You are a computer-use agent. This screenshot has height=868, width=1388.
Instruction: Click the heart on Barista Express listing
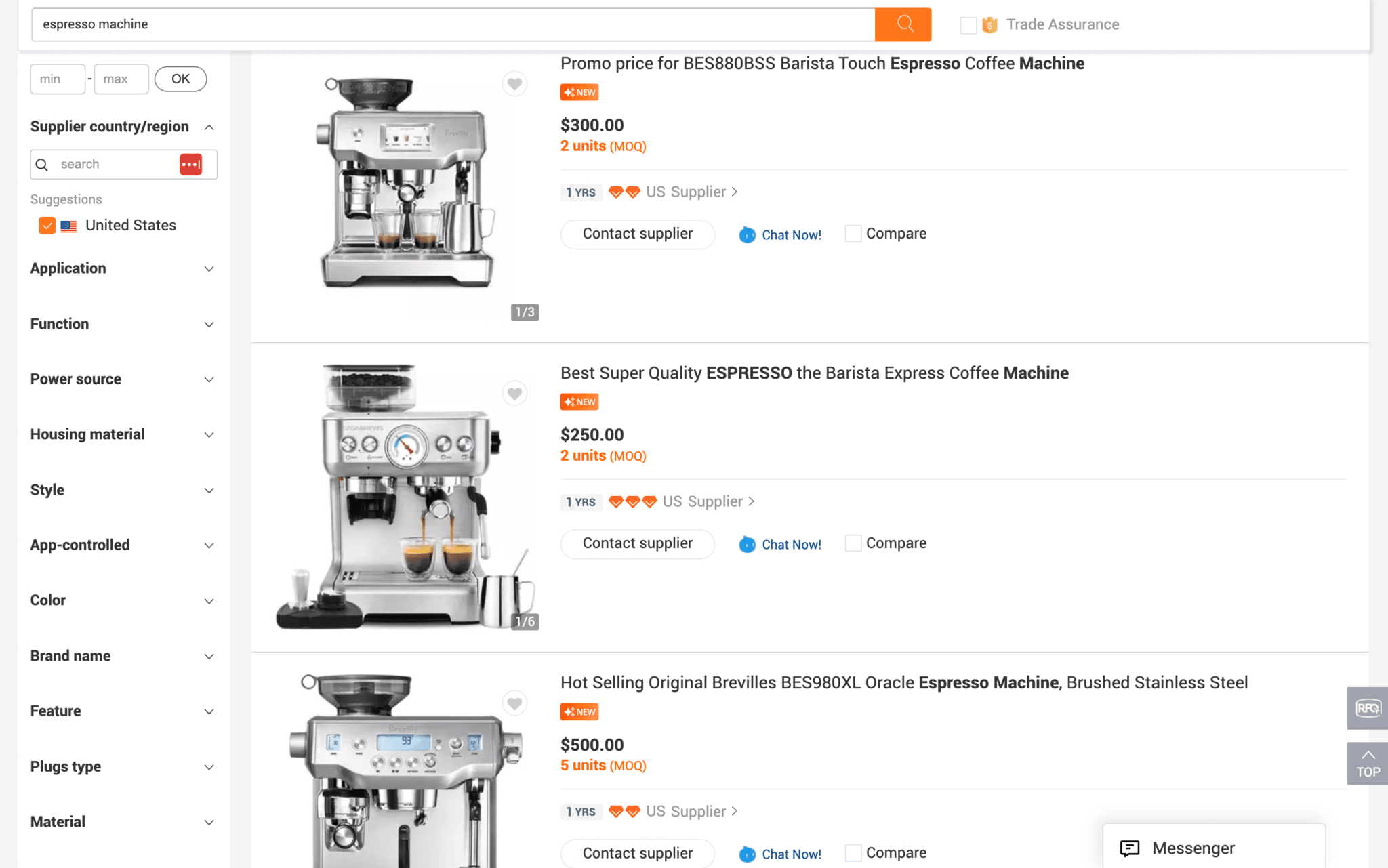514,394
